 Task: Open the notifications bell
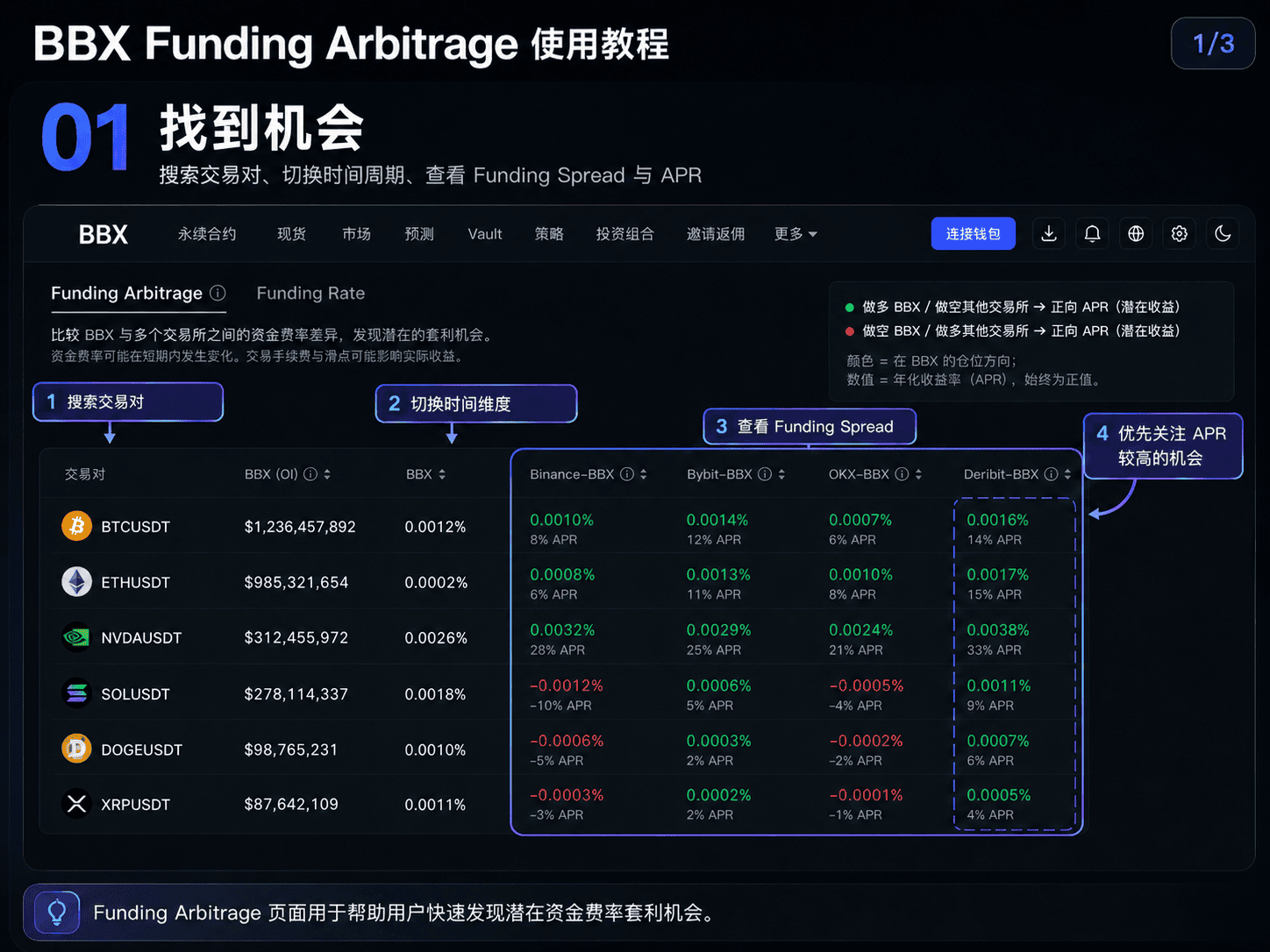pos(1092,233)
